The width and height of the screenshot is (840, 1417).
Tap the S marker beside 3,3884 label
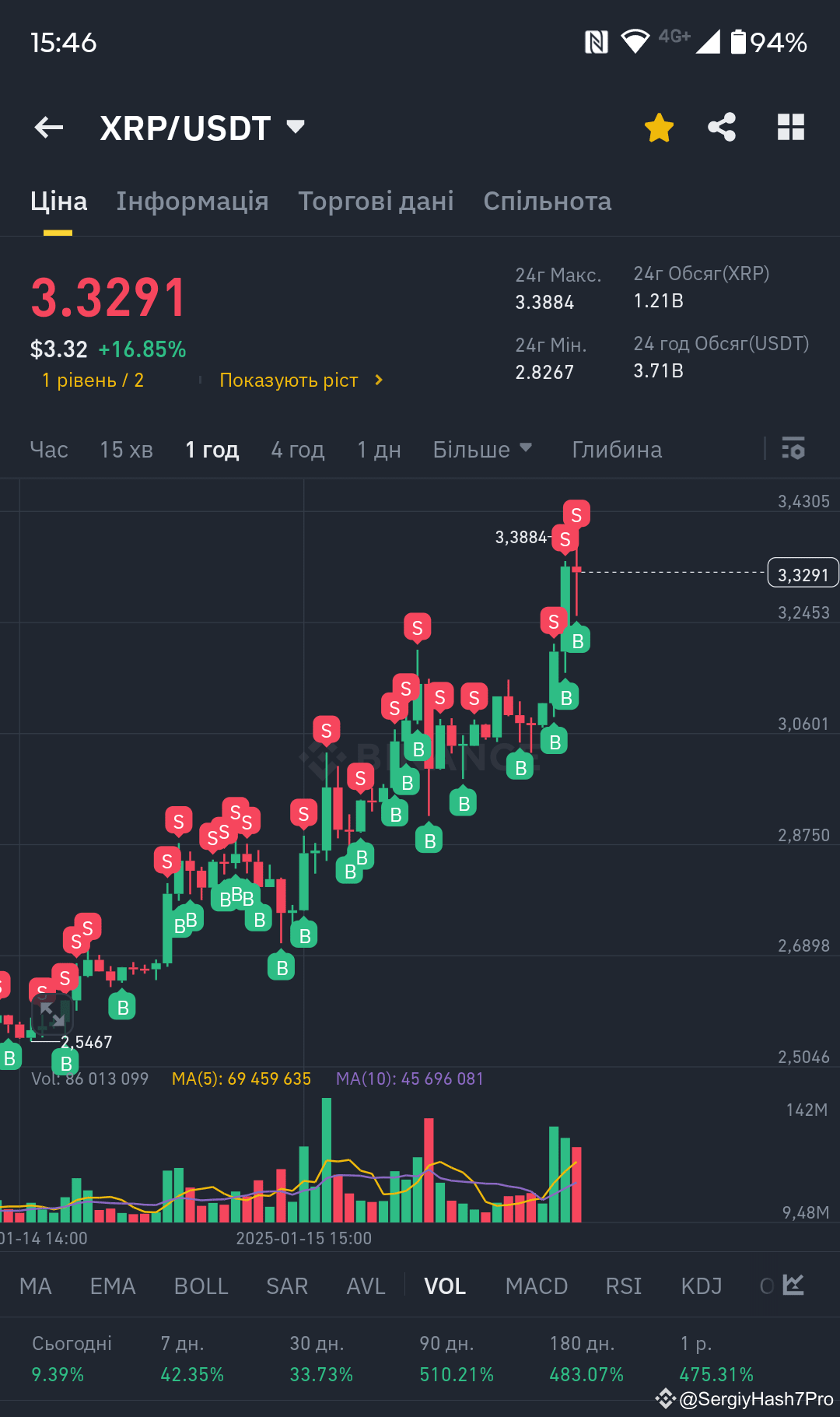(565, 539)
